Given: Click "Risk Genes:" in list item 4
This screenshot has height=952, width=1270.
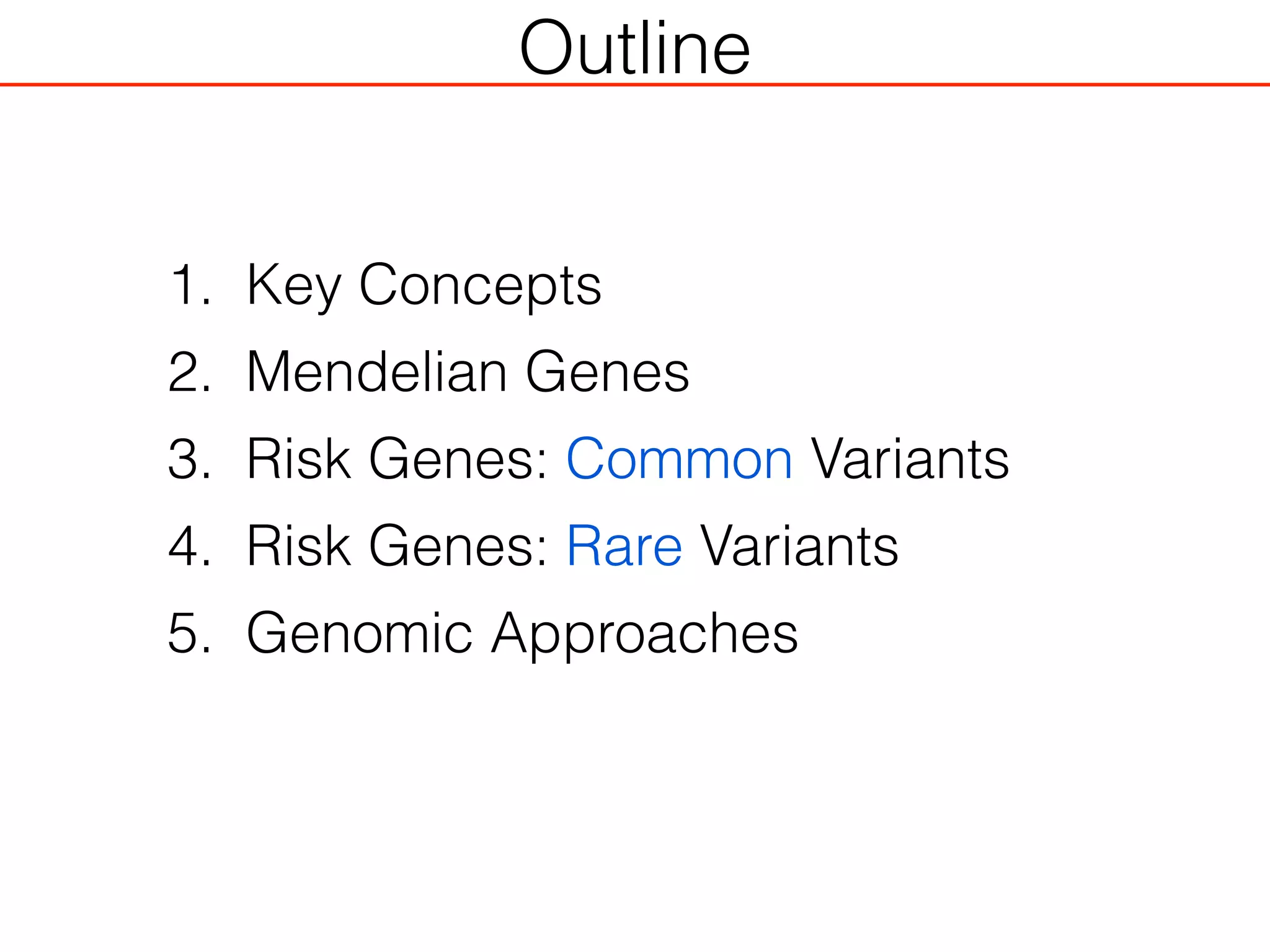Looking at the screenshot, I should (397, 546).
